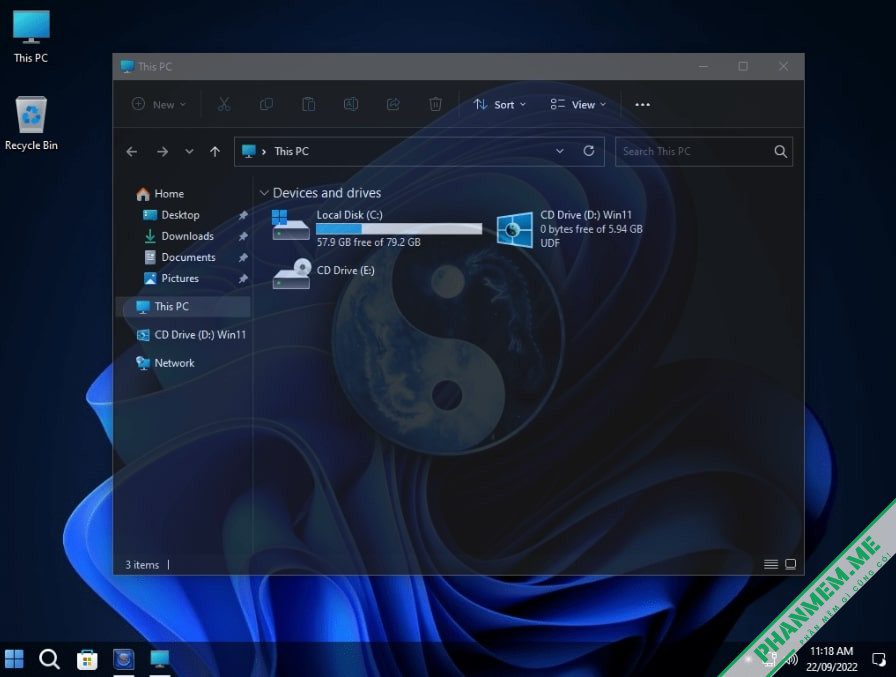Select the CD Drive (D:) Win11 icon
This screenshot has height=677, width=896.
(514, 230)
